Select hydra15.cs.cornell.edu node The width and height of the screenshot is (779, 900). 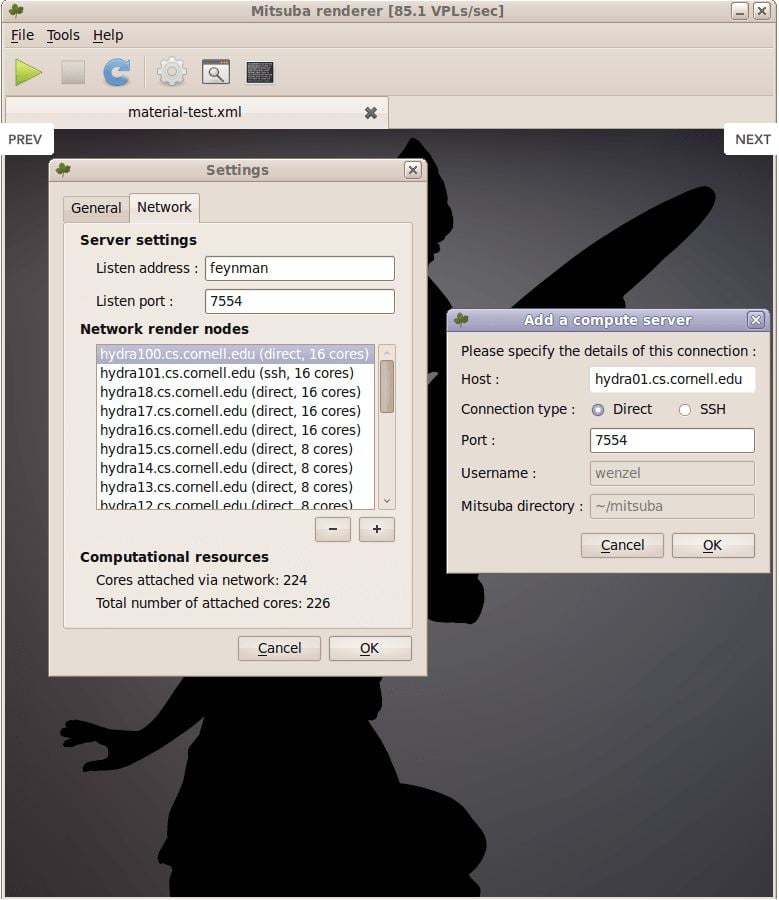pyautogui.click(x=235, y=449)
